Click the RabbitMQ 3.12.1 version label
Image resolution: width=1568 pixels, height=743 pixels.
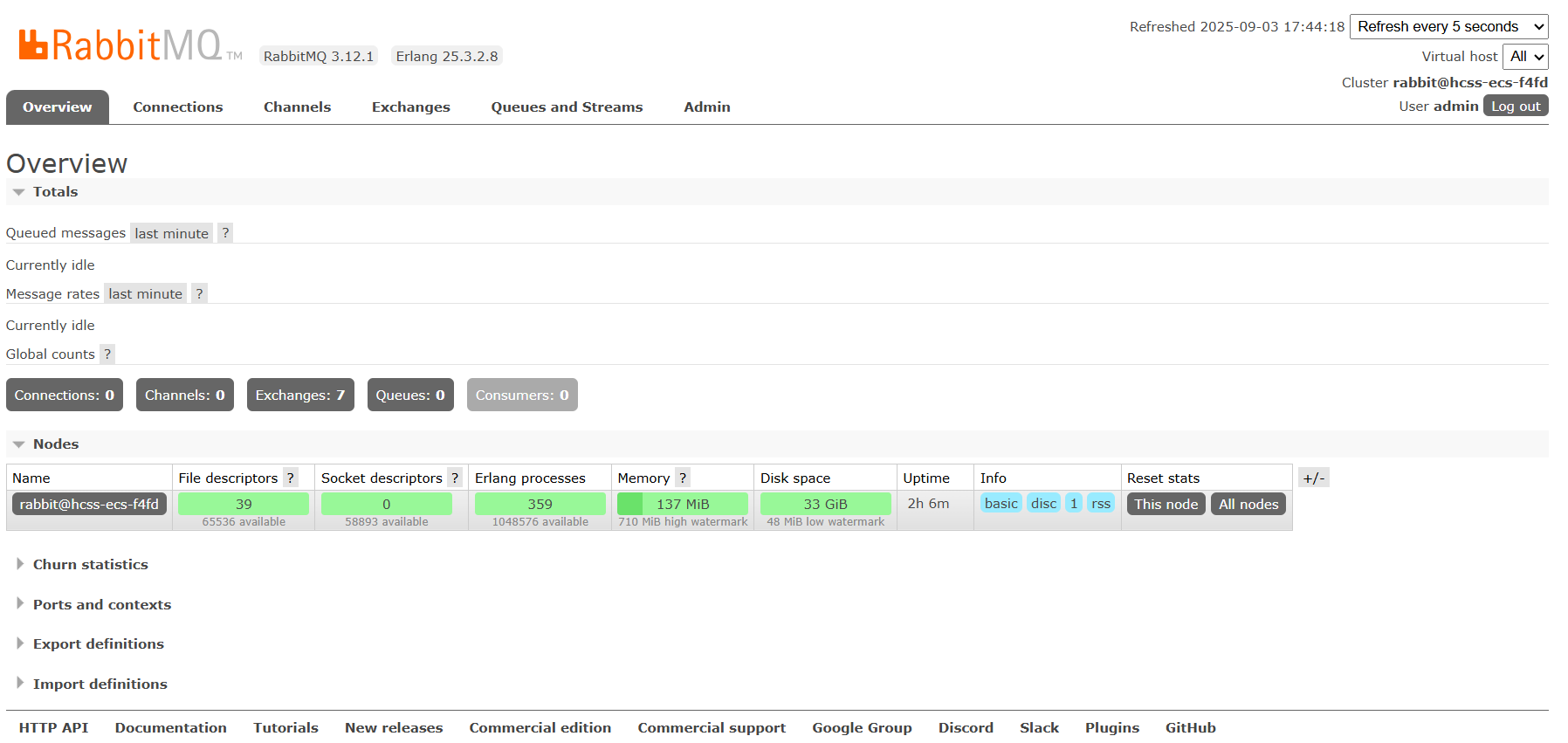(x=319, y=56)
